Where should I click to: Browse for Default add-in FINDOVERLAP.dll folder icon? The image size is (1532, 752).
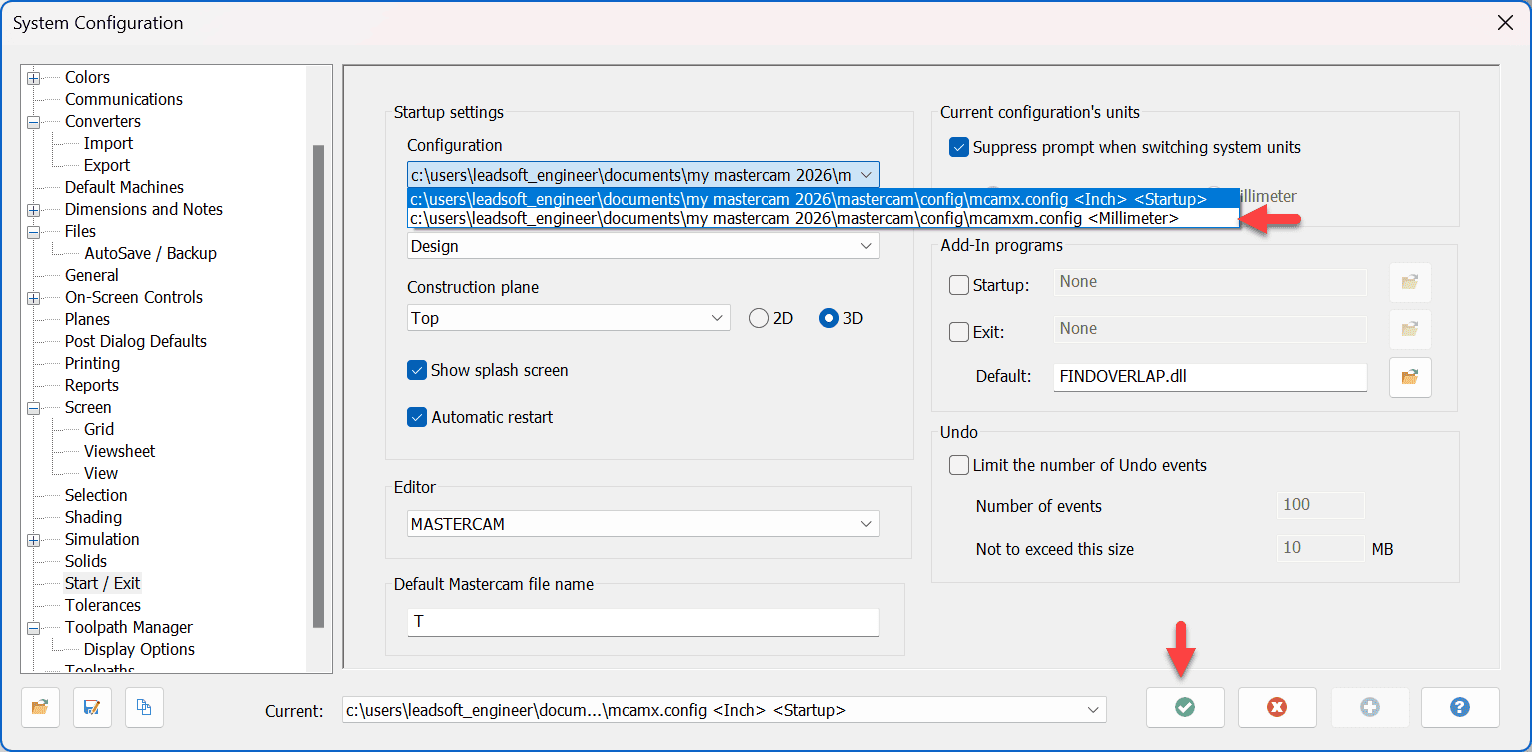(x=1410, y=377)
